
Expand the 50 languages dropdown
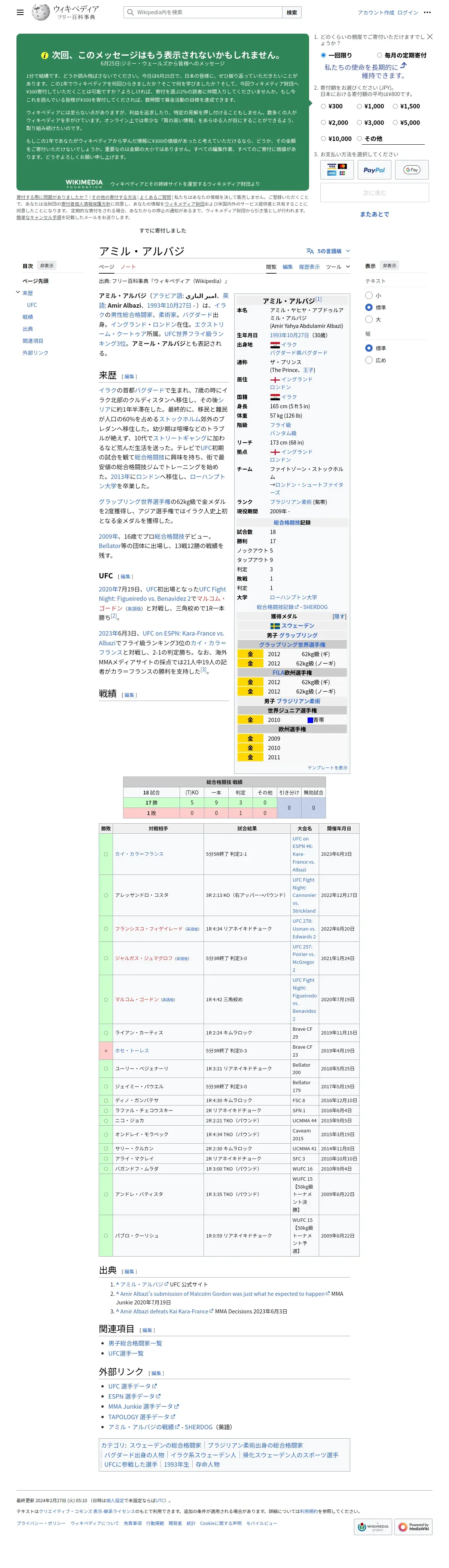pyautogui.click(x=329, y=251)
